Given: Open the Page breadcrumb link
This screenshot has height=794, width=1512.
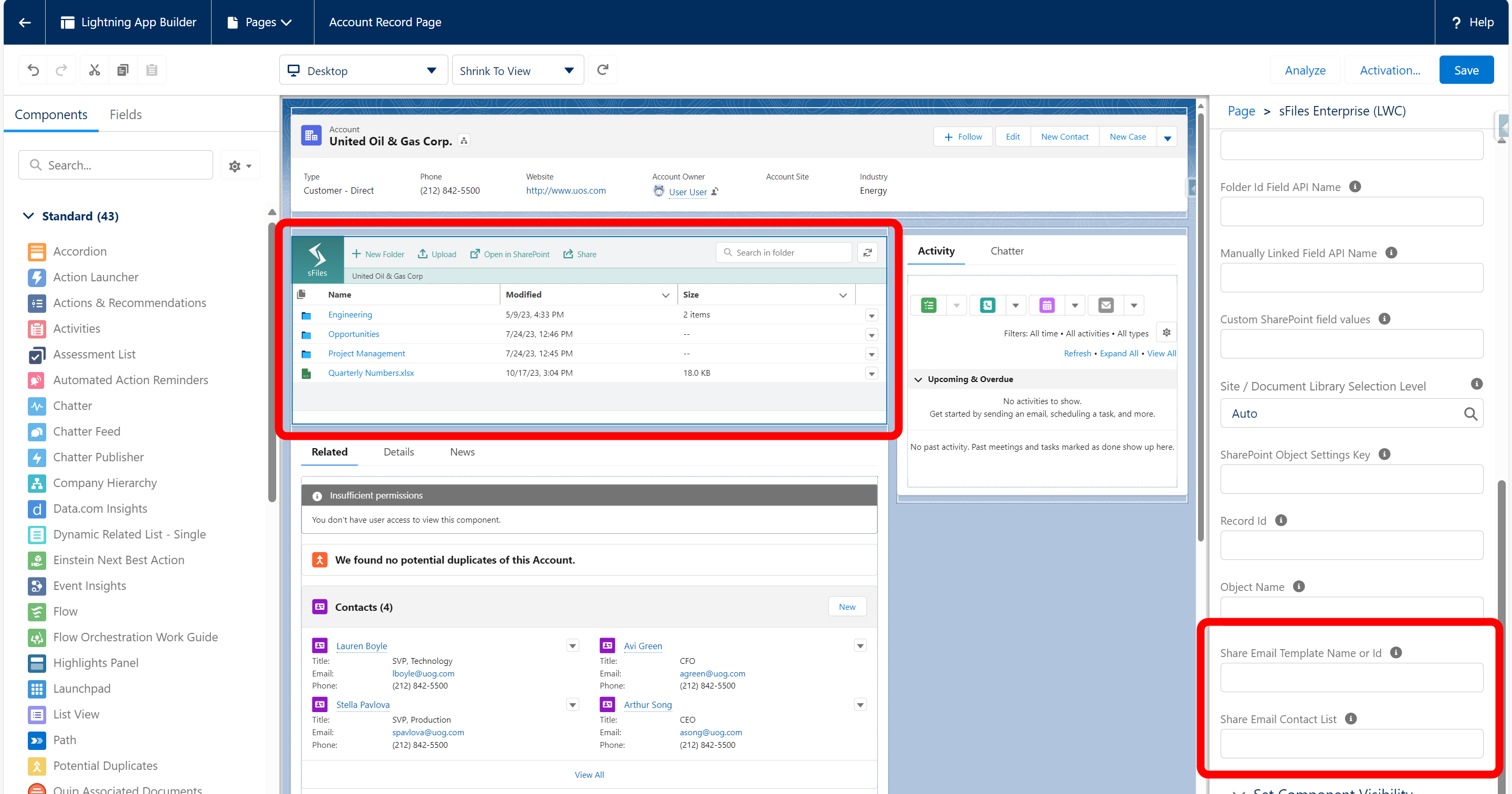Looking at the screenshot, I should pos(1242,111).
